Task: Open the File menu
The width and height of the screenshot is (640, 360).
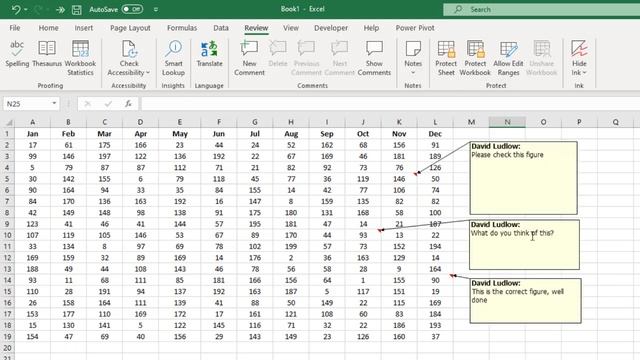Action: pyautogui.click(x=15, y=28)
